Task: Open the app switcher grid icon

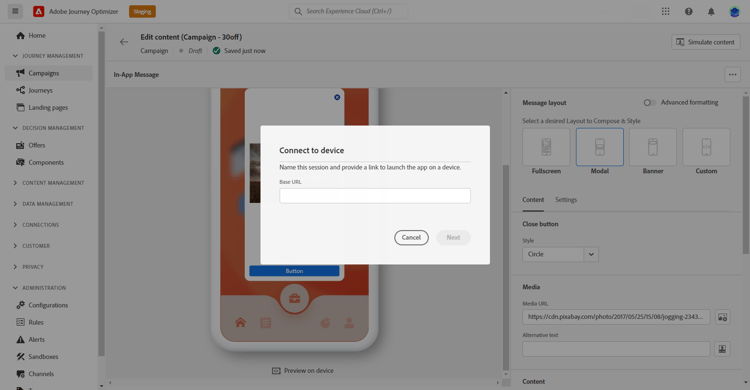Action: (665, 11)
